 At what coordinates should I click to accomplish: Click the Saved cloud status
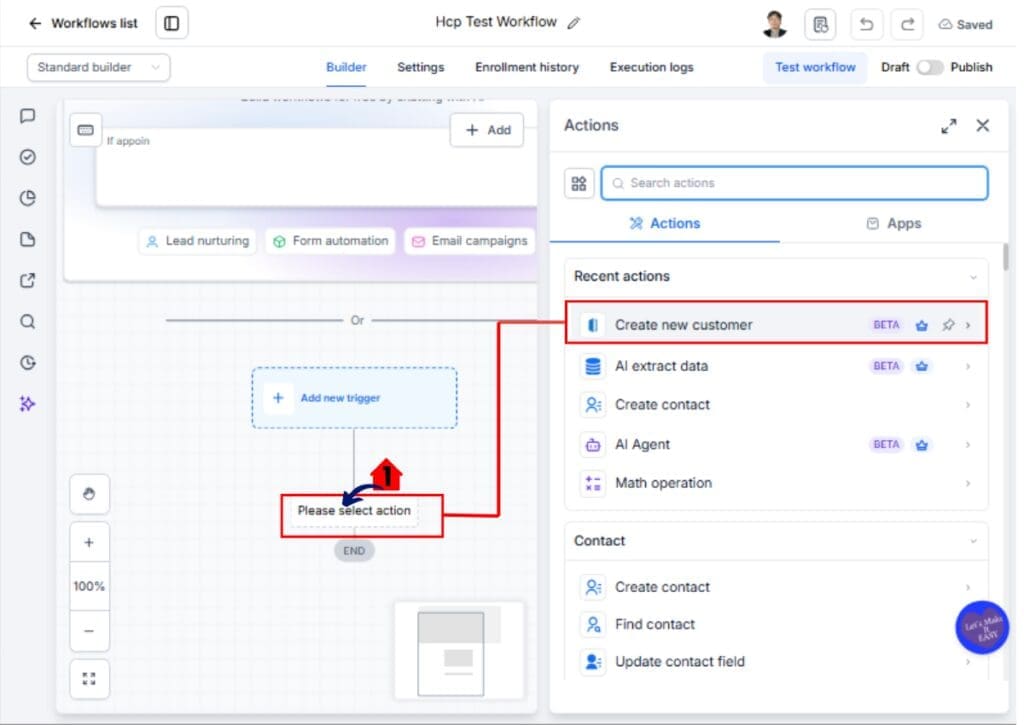965,25
